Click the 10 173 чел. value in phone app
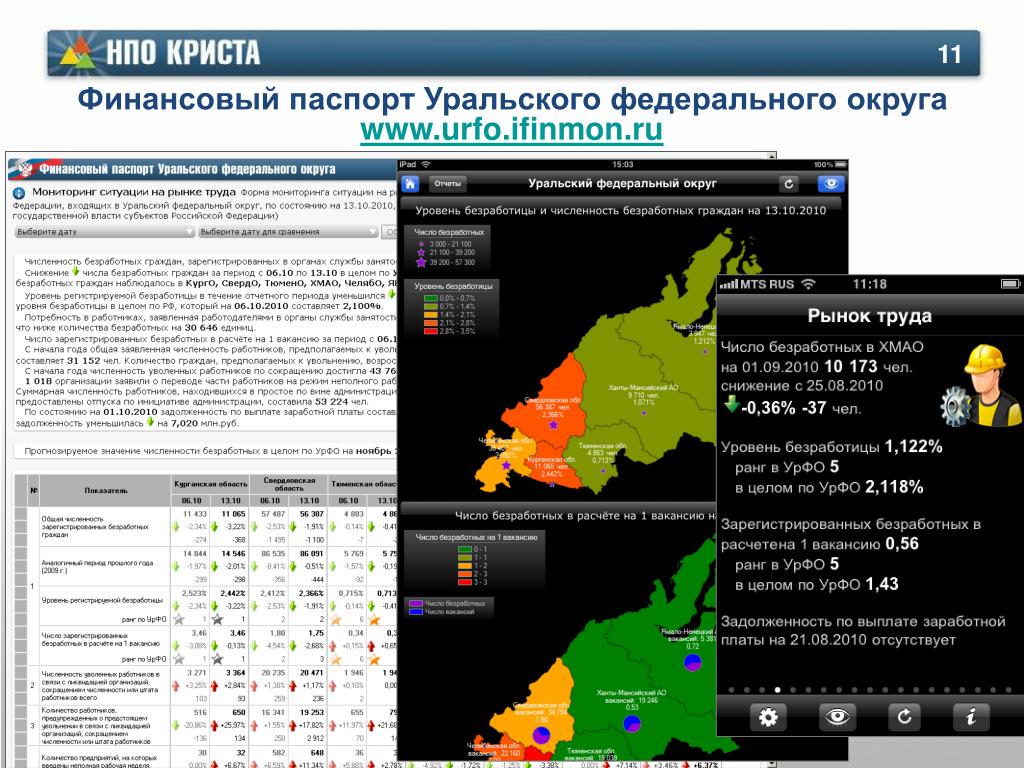Screen dimensions: 1024x768 868,366
